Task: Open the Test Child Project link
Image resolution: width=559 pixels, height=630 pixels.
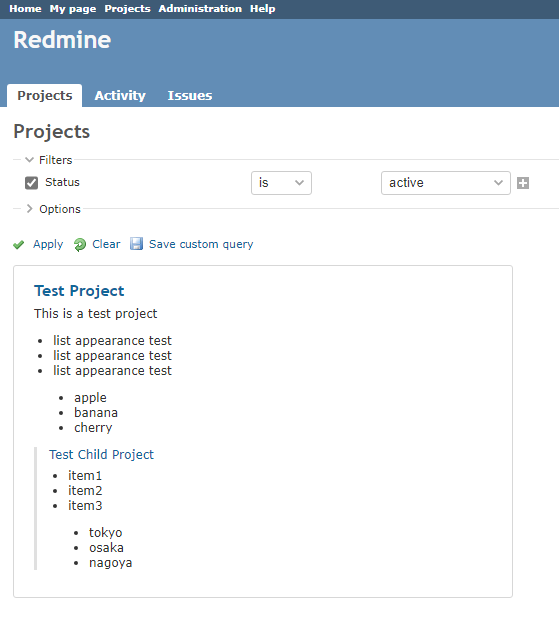Action: pos(101,454)
